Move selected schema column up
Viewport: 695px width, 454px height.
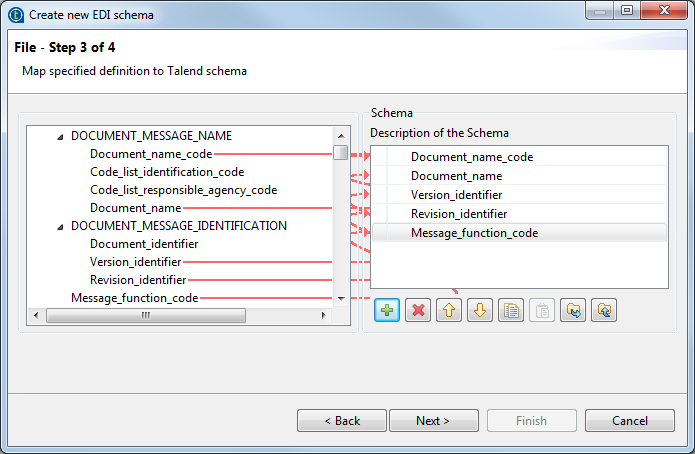[x=449, y=310]
